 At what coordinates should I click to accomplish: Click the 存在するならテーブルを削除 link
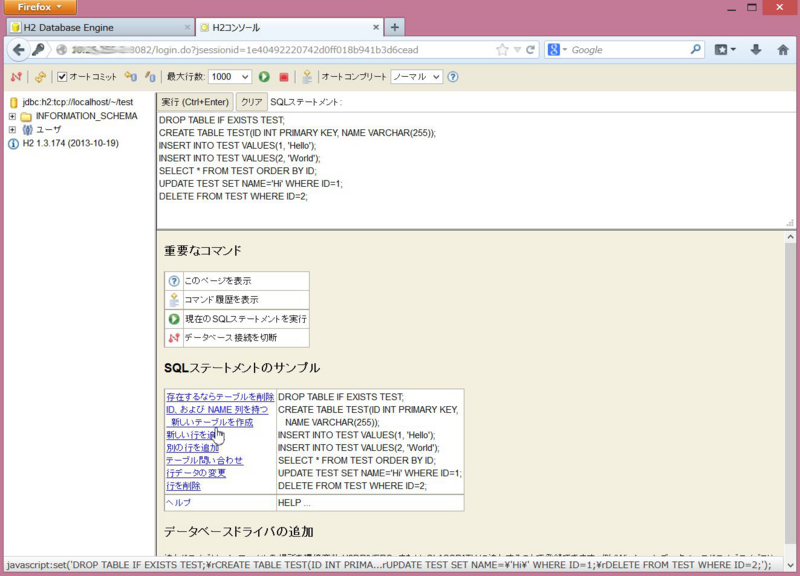click(220, 397)
